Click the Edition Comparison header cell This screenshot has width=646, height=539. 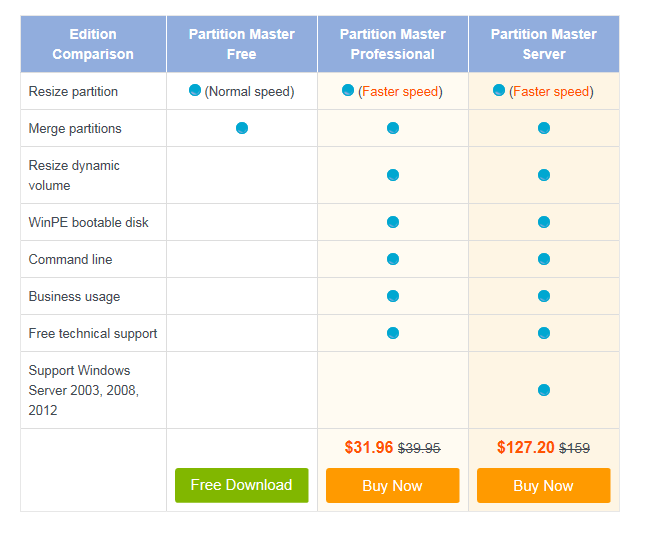pyautogui.click(x=93, y=44)
